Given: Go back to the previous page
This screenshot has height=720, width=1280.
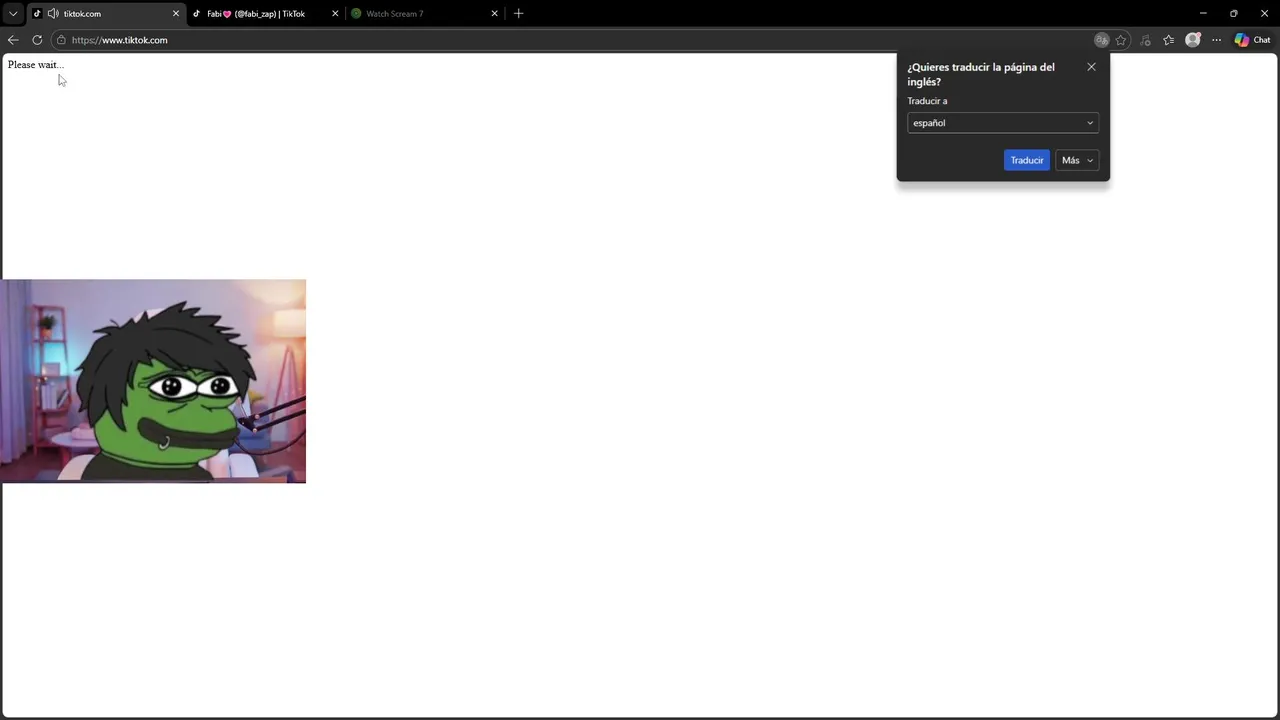Looking at the screenshot, I should (x=13, y=40).
